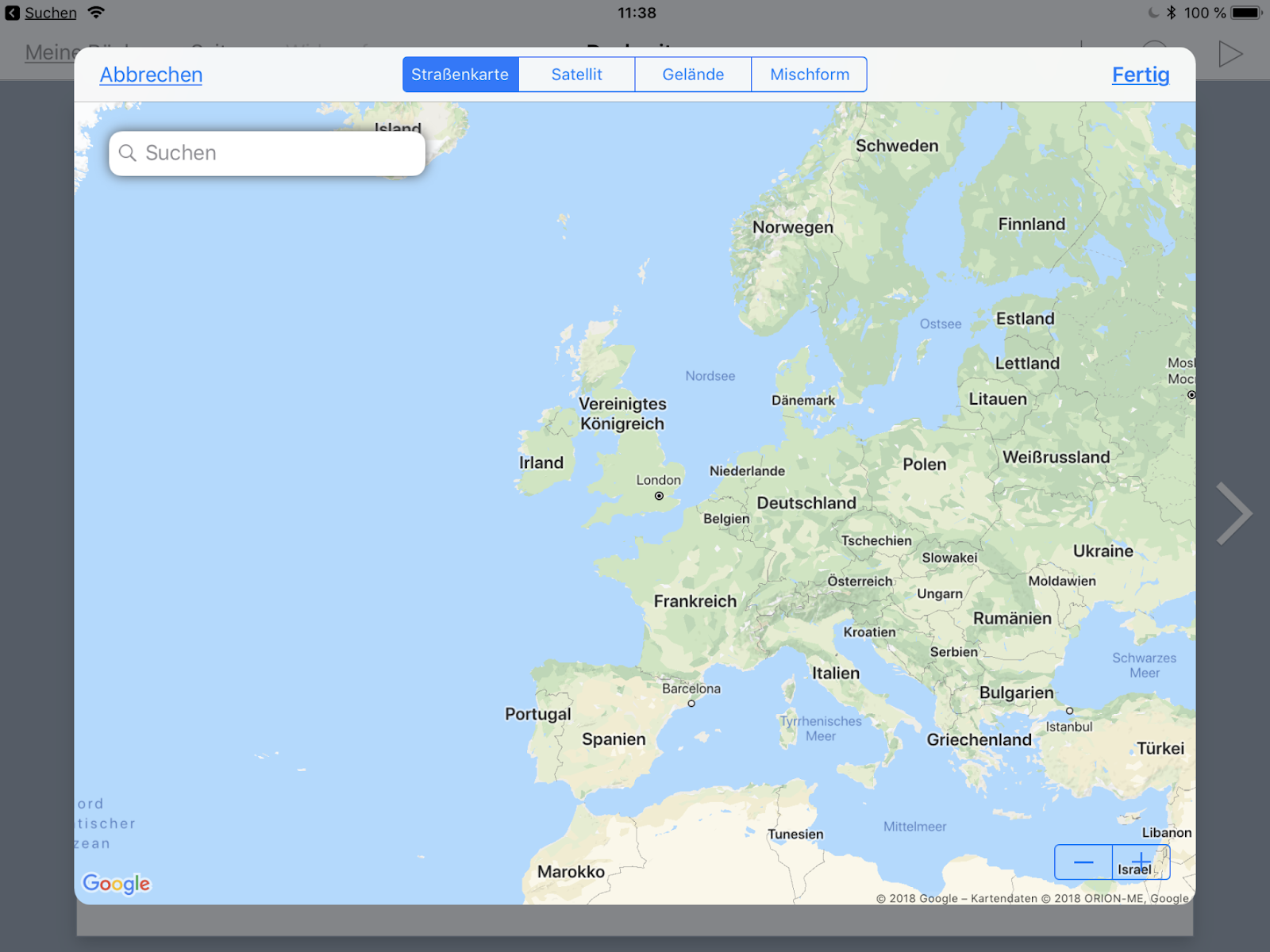Click the Lettland country label
Screen dimensions: 1270x952
coord(1028,363)
